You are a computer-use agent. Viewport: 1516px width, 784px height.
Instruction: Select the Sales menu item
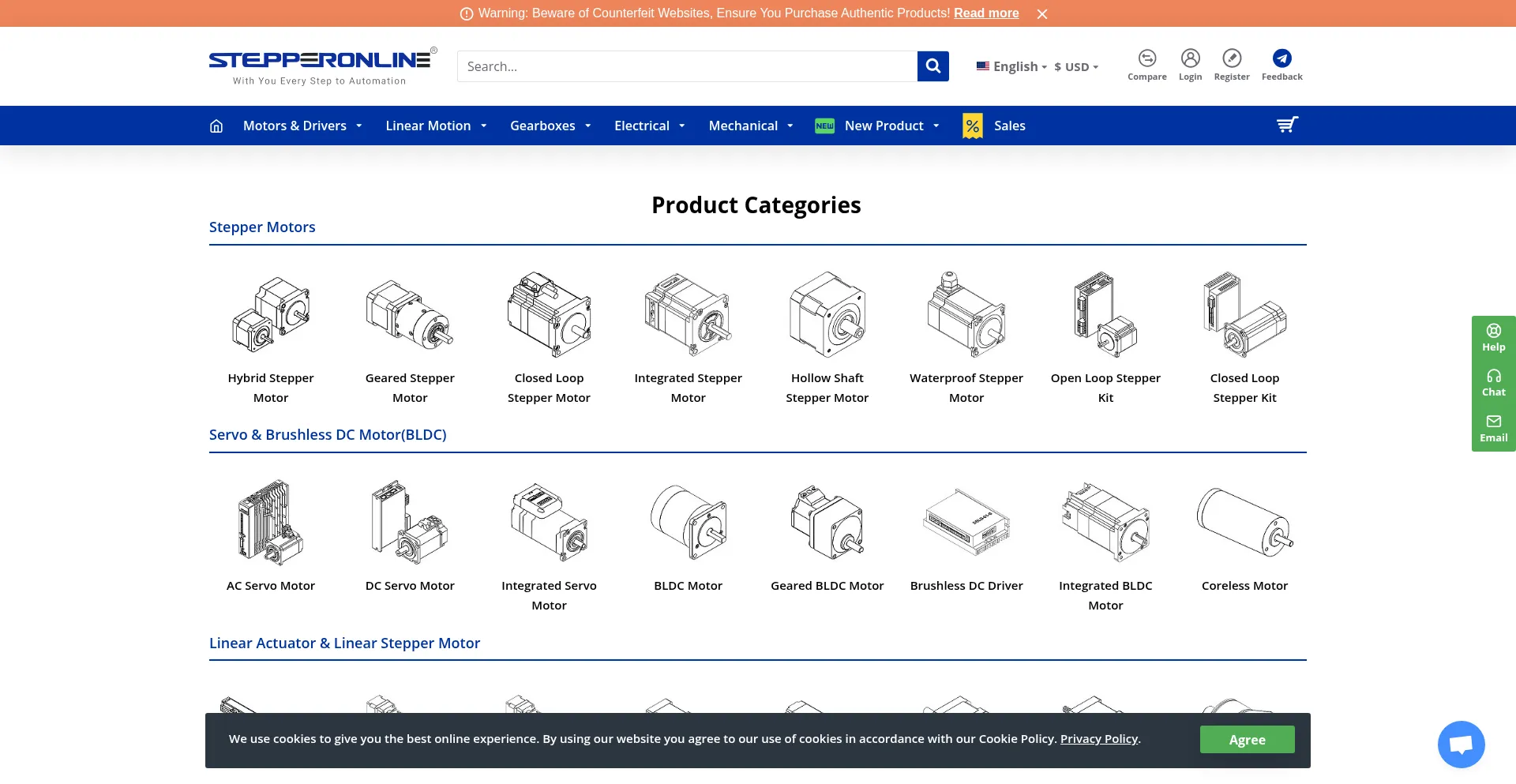1008,126
